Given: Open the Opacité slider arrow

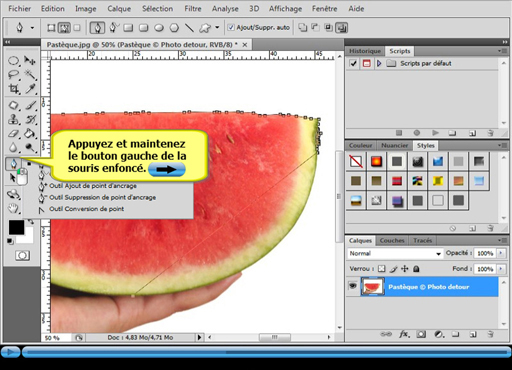Looking at the screenshot, I should pos(500,253).
